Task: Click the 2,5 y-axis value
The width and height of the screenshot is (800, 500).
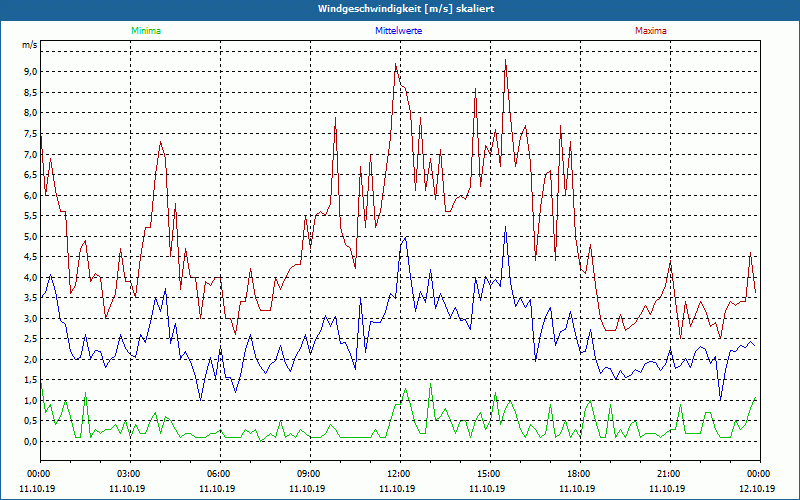Action: (31, 339)
